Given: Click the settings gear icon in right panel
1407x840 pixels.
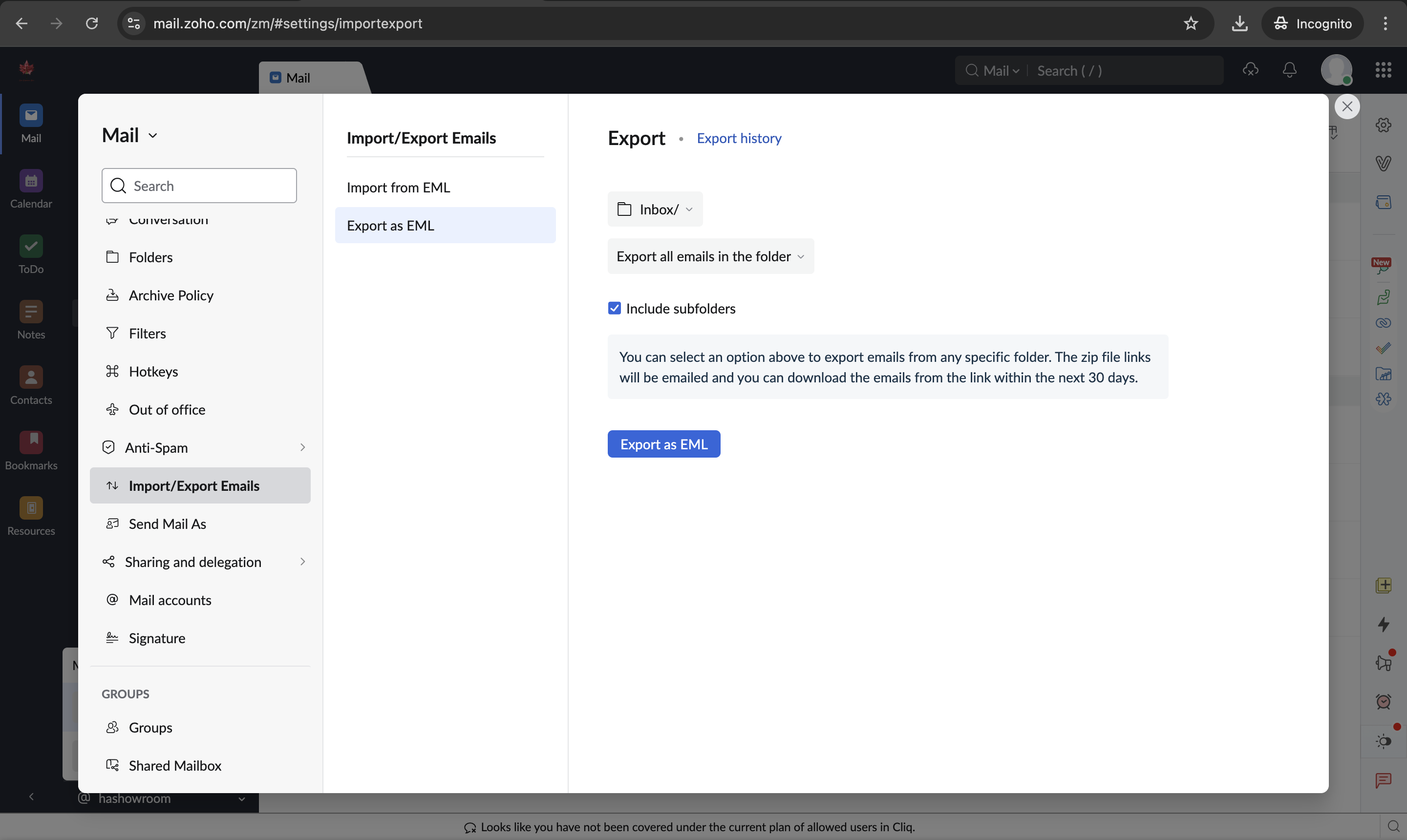Looking at the screenshot, I should 1383,125.
